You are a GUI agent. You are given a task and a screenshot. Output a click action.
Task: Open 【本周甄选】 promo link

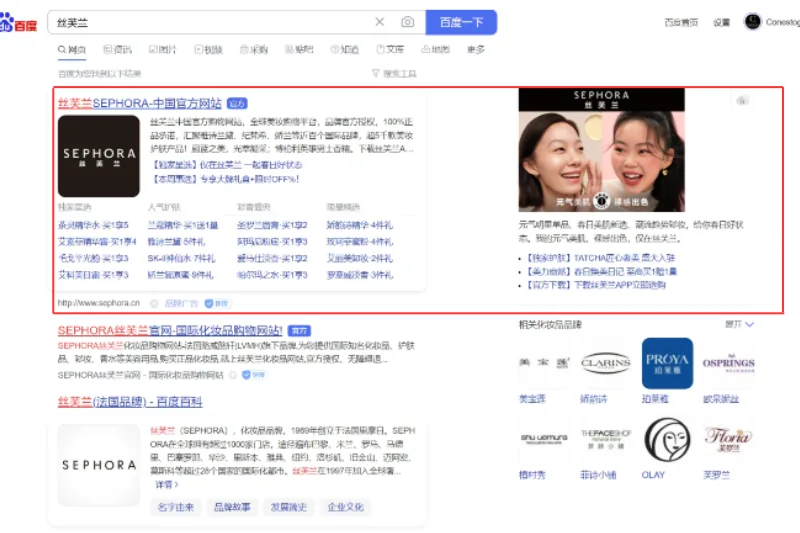pos(224,179)
